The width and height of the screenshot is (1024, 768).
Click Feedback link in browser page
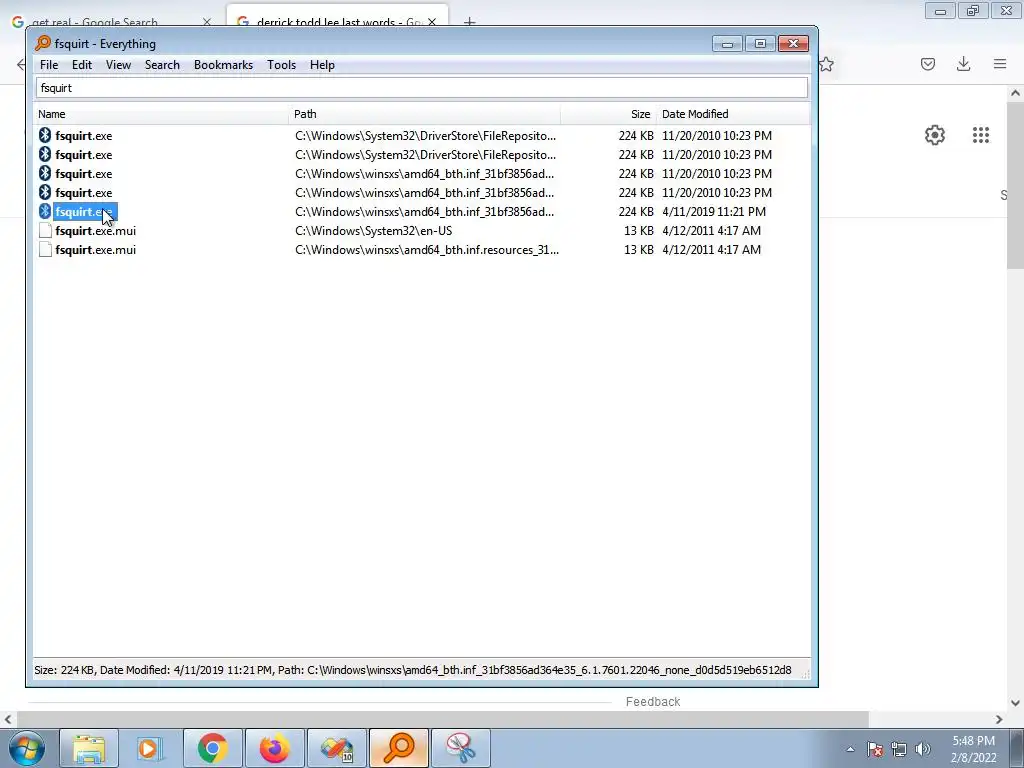(x=653, y=702)
